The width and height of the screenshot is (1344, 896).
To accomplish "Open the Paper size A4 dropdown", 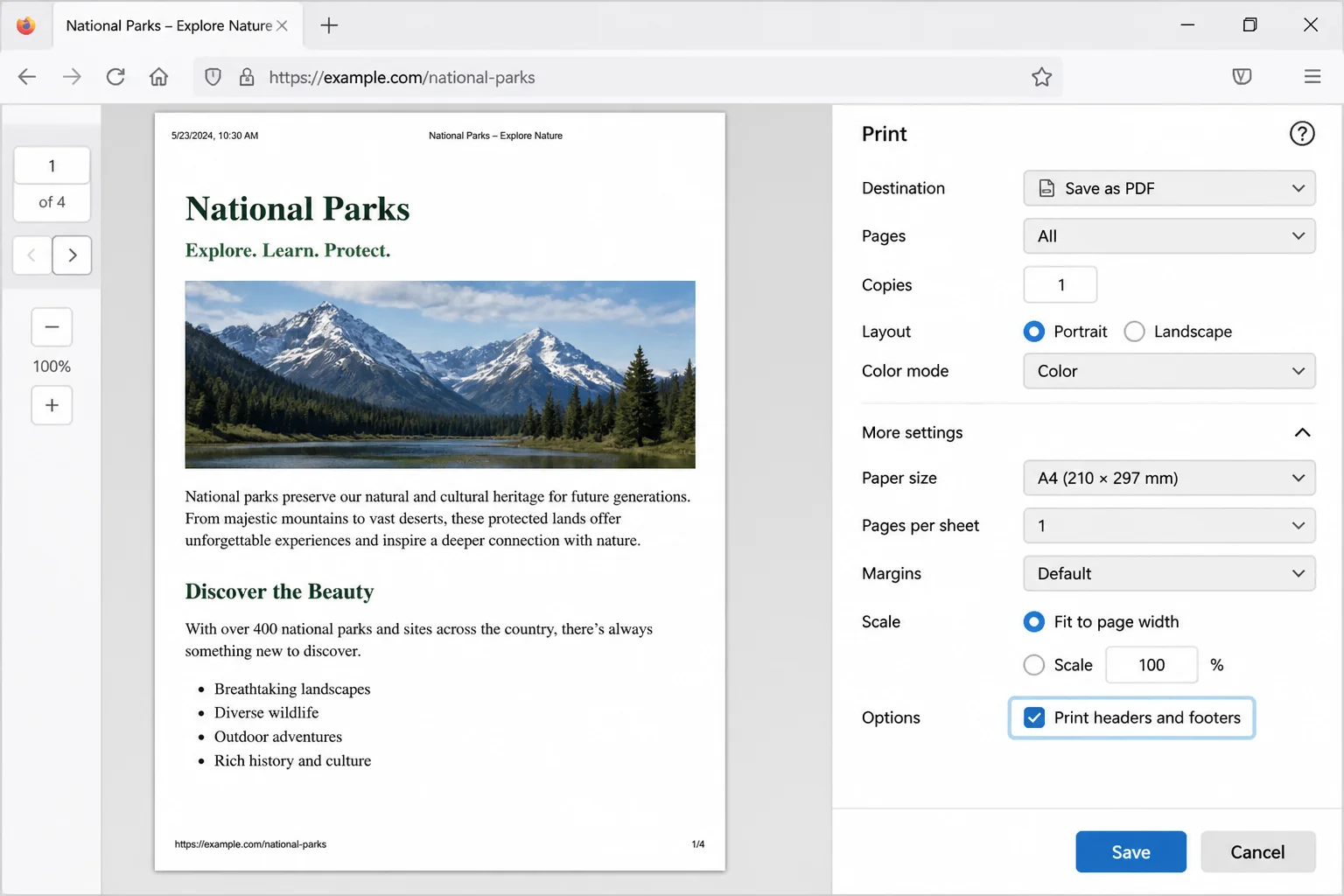I will (1169, 478).
